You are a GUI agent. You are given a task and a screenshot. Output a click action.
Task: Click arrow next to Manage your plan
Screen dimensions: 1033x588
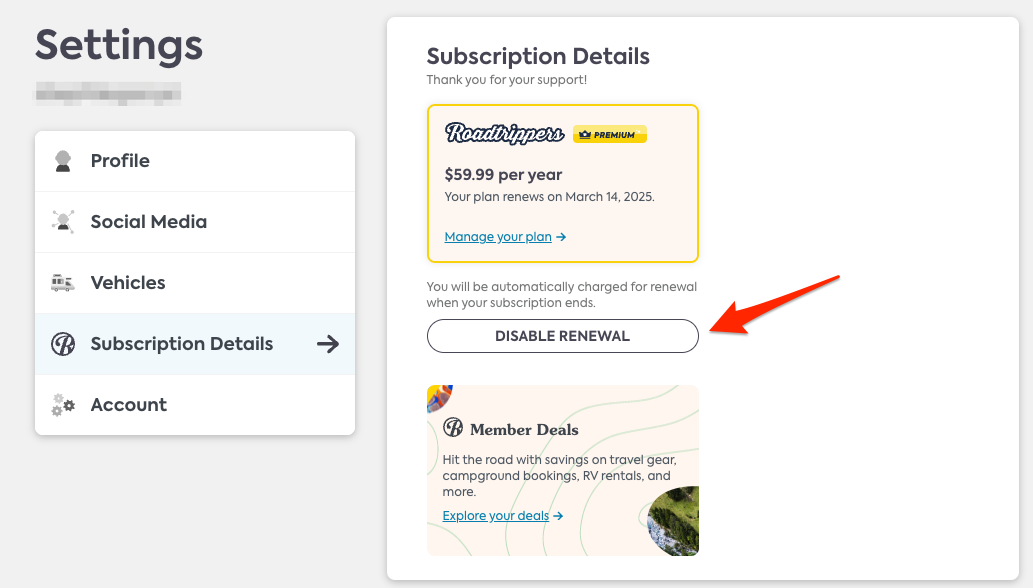[561, 237]
